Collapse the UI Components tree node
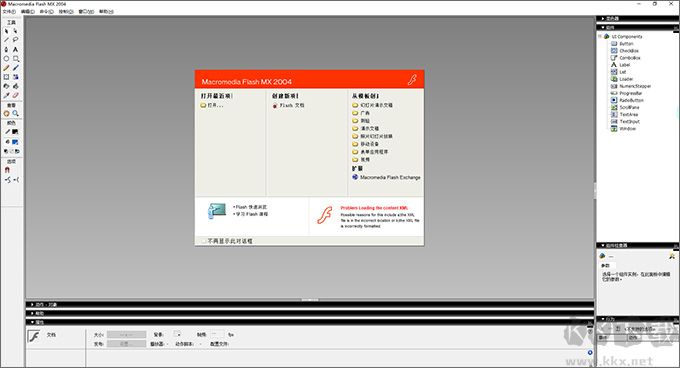This screenshot has width=680, height=368. (600, 37)
